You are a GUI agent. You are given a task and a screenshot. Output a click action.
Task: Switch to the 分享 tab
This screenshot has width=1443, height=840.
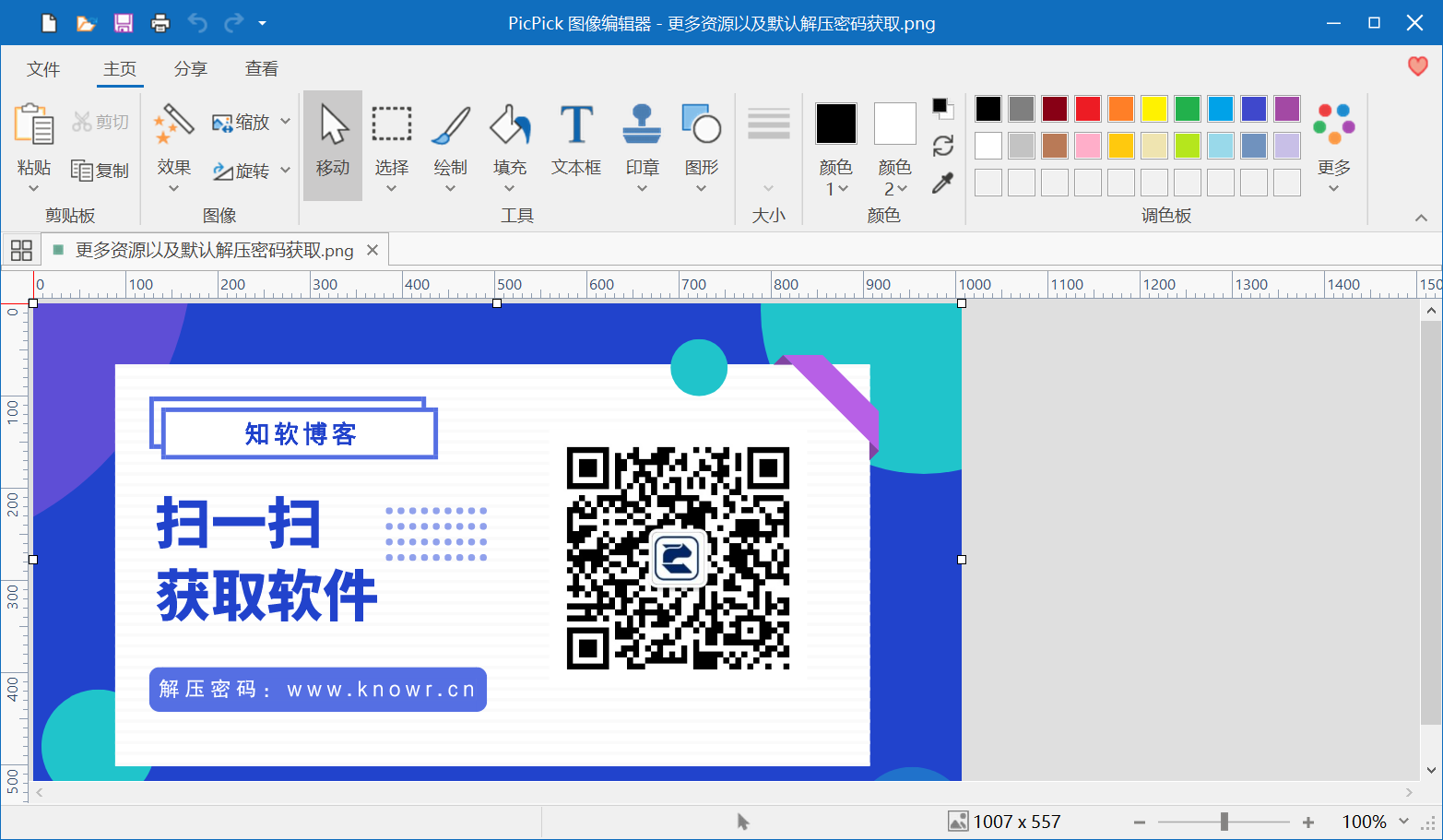click(x=191, y=69)
